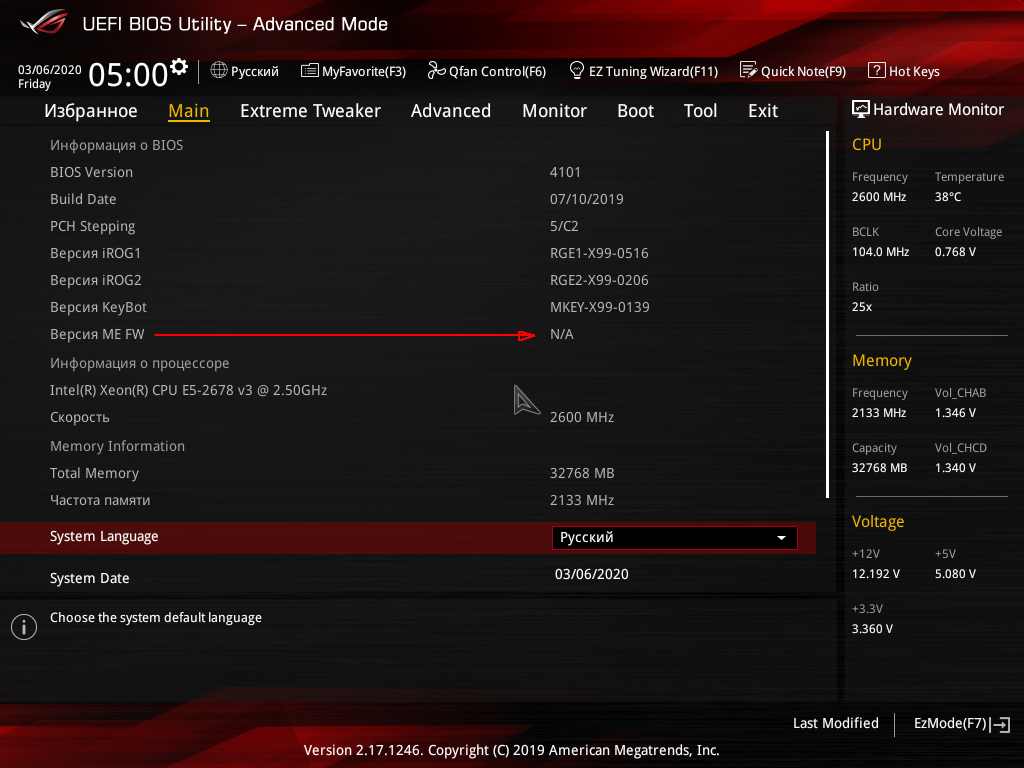The height and width of the screenshot is (768, 1024).
Task: Click the RGE2-X99-0206 value
Action: [599, 280]
